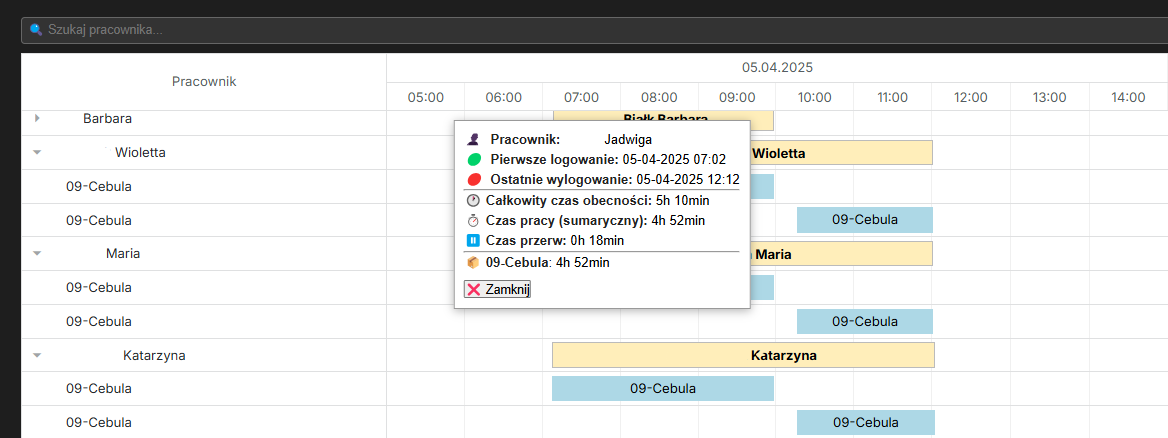Image resolution: width=1168 pixels, height=438 pixels.
Task: Close the popup with Zamknij button
Action: (497, 289)
